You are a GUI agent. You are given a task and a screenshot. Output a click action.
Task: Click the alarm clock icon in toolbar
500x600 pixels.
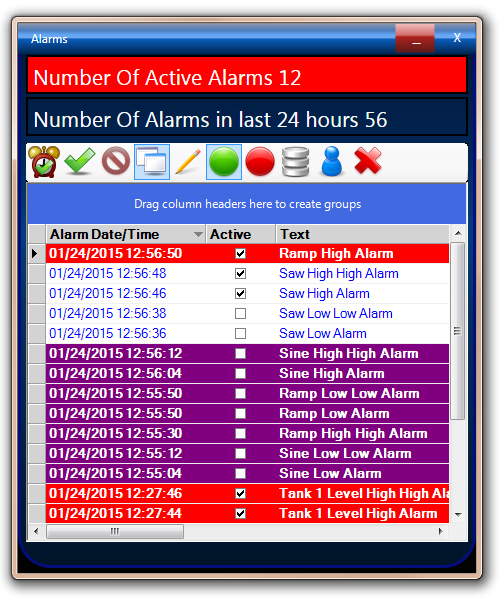point(44,162)
